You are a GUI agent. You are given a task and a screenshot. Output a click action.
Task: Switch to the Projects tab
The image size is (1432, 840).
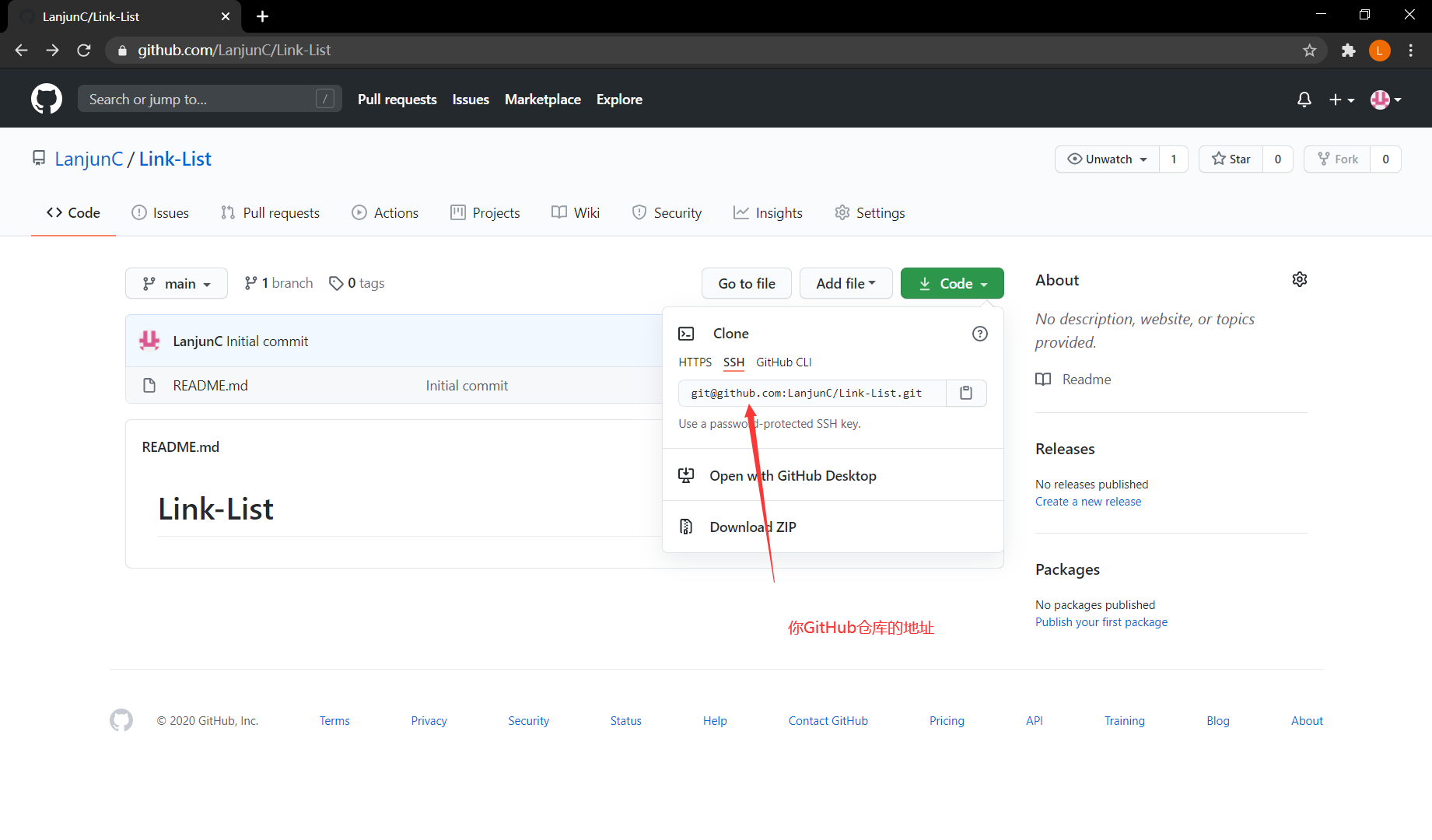tap(485, 212)
